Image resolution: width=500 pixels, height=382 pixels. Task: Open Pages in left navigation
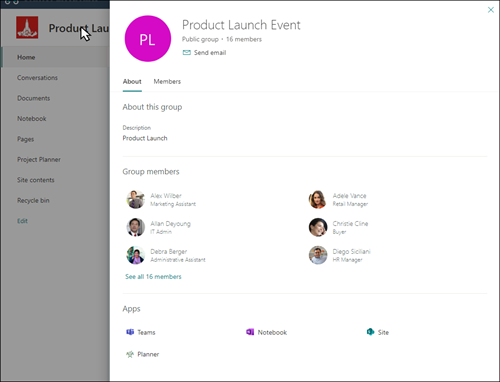25,139
